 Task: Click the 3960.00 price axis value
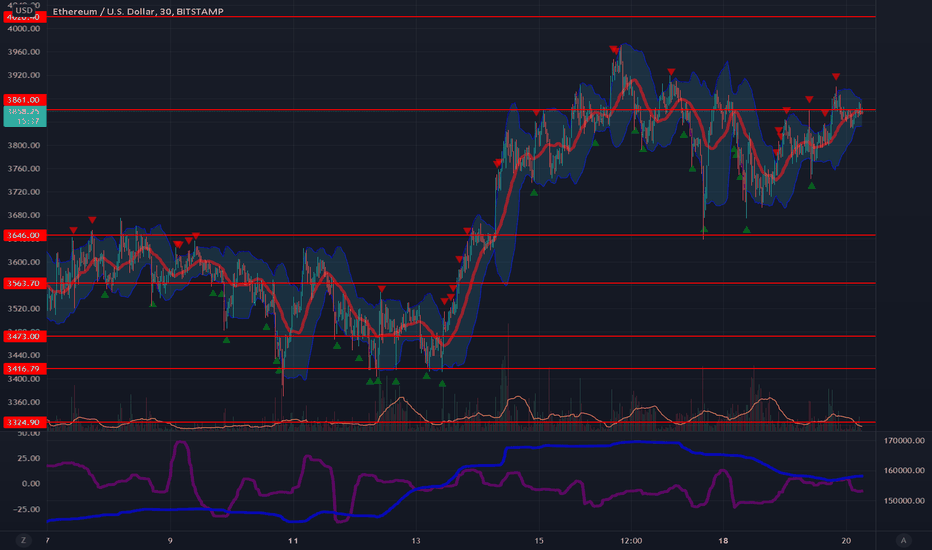click(x=24, y=52)
